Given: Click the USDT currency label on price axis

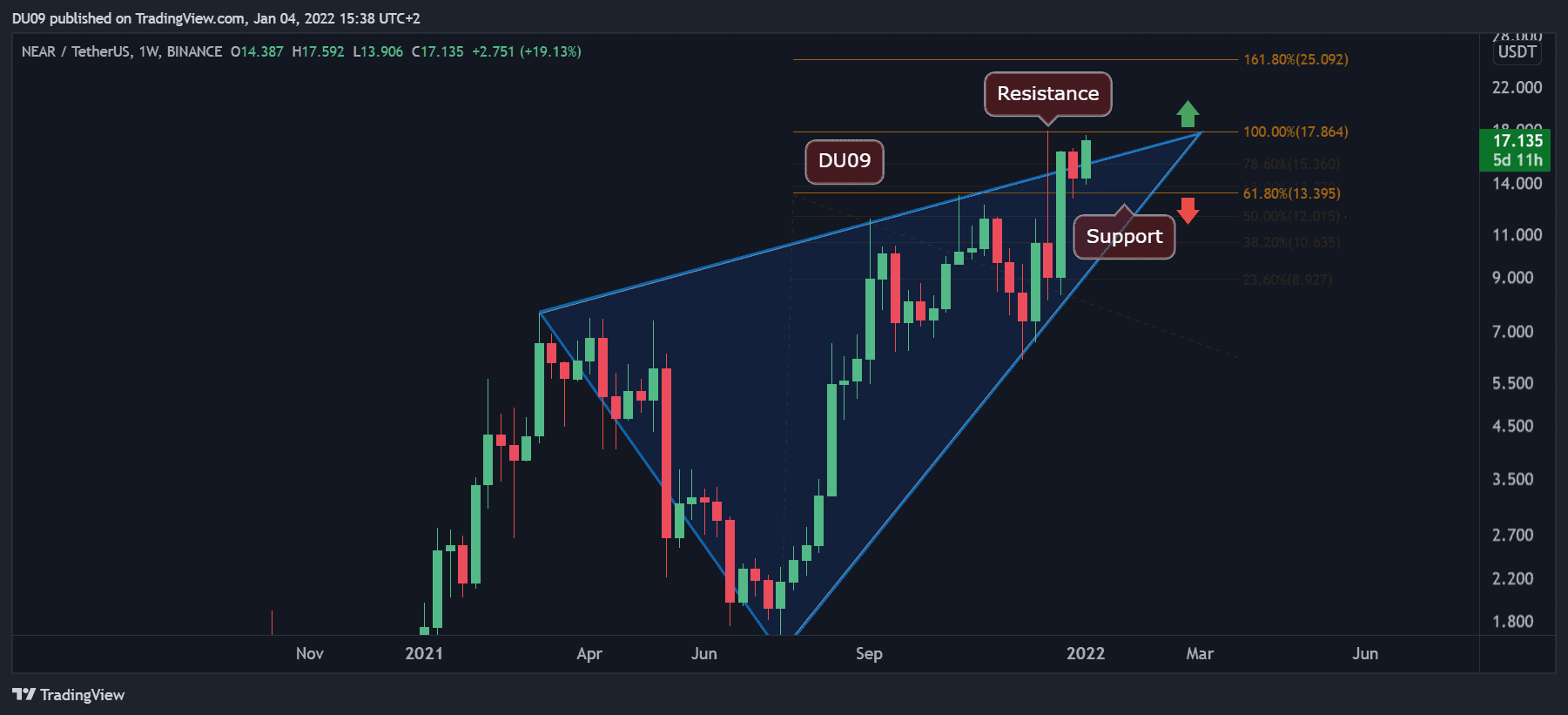Looking at the screenshot, I should click(x=1518, y=52).
